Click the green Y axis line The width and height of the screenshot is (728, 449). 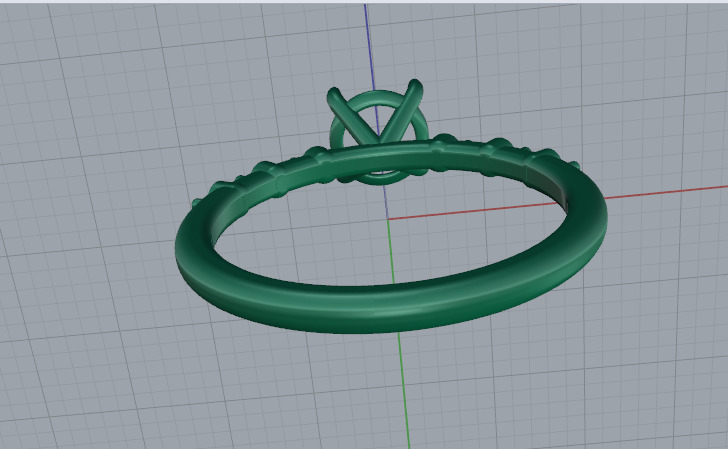pyautogui.click(x=399, y=334)
